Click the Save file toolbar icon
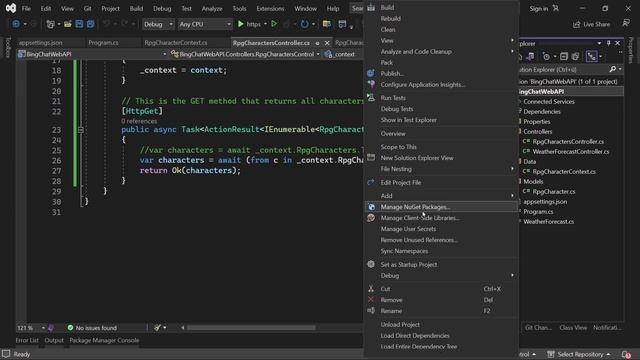The image size is (640, 360). 79,24
